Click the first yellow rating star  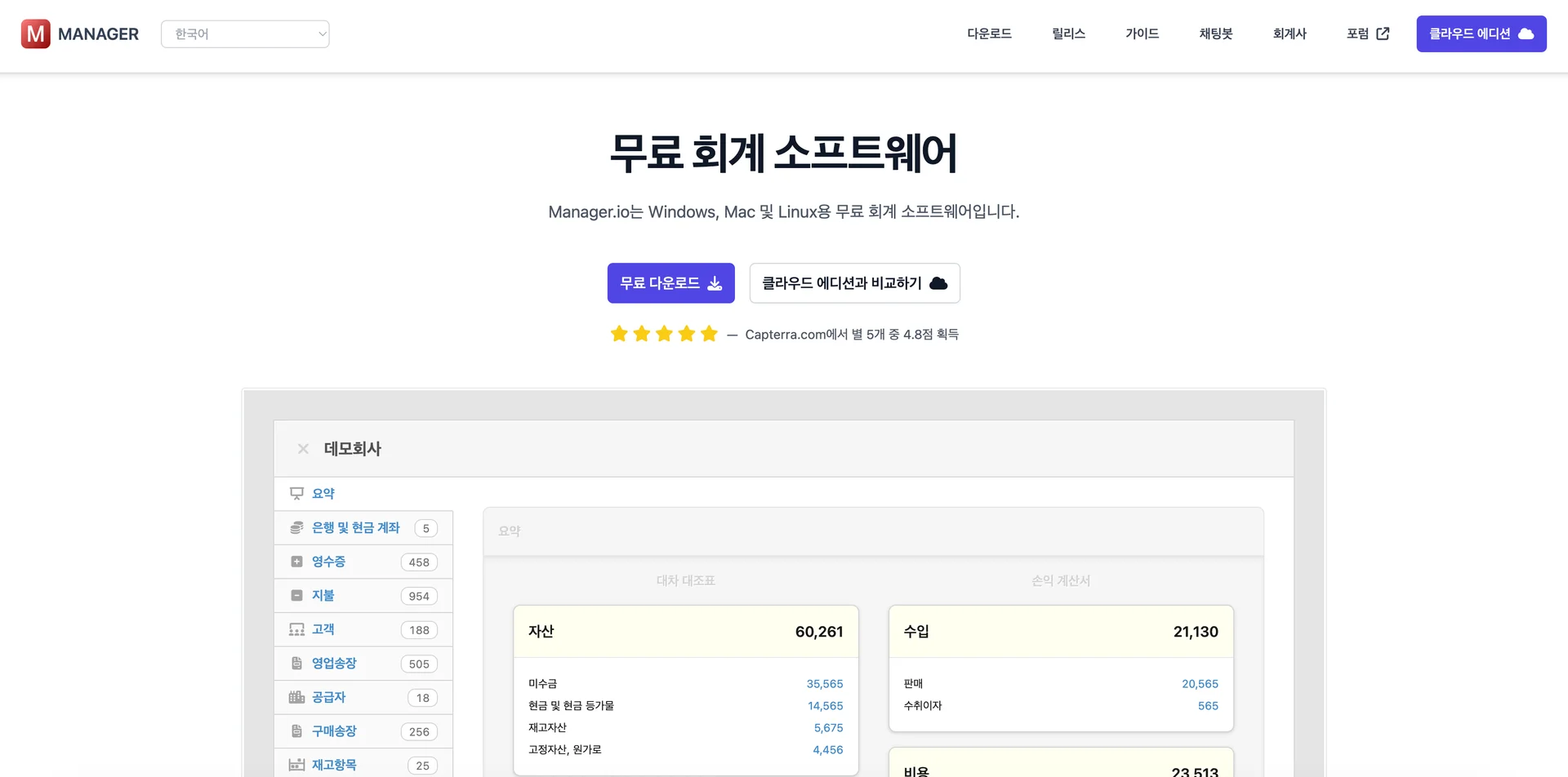coord(619,334)
